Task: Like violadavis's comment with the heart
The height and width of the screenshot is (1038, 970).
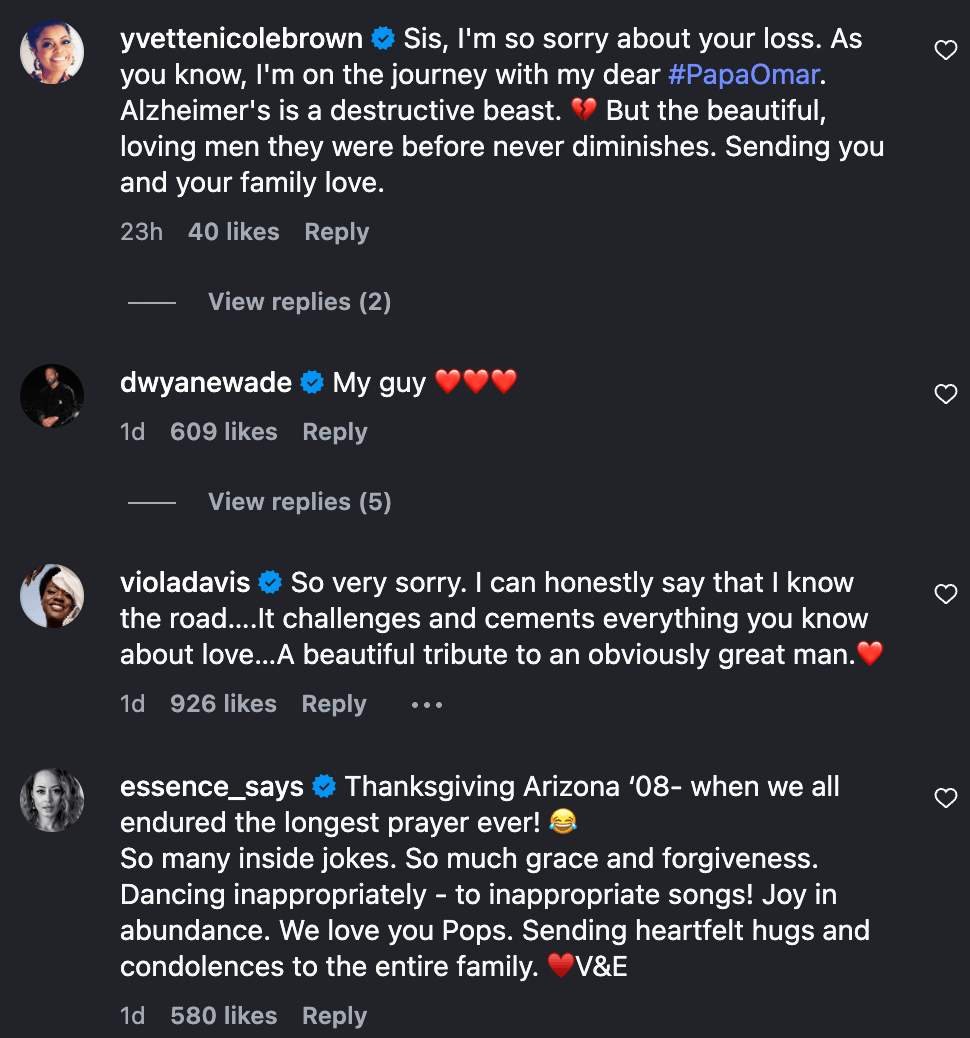Action: pos(945,594)
